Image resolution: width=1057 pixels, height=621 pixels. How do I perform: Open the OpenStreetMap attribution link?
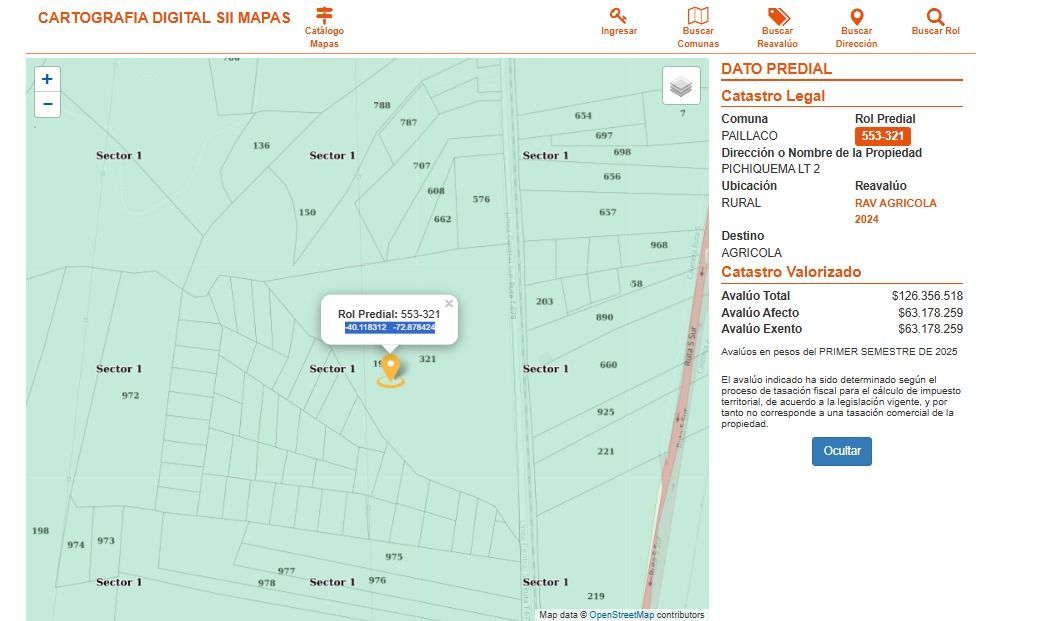click(x=622, y=615)
